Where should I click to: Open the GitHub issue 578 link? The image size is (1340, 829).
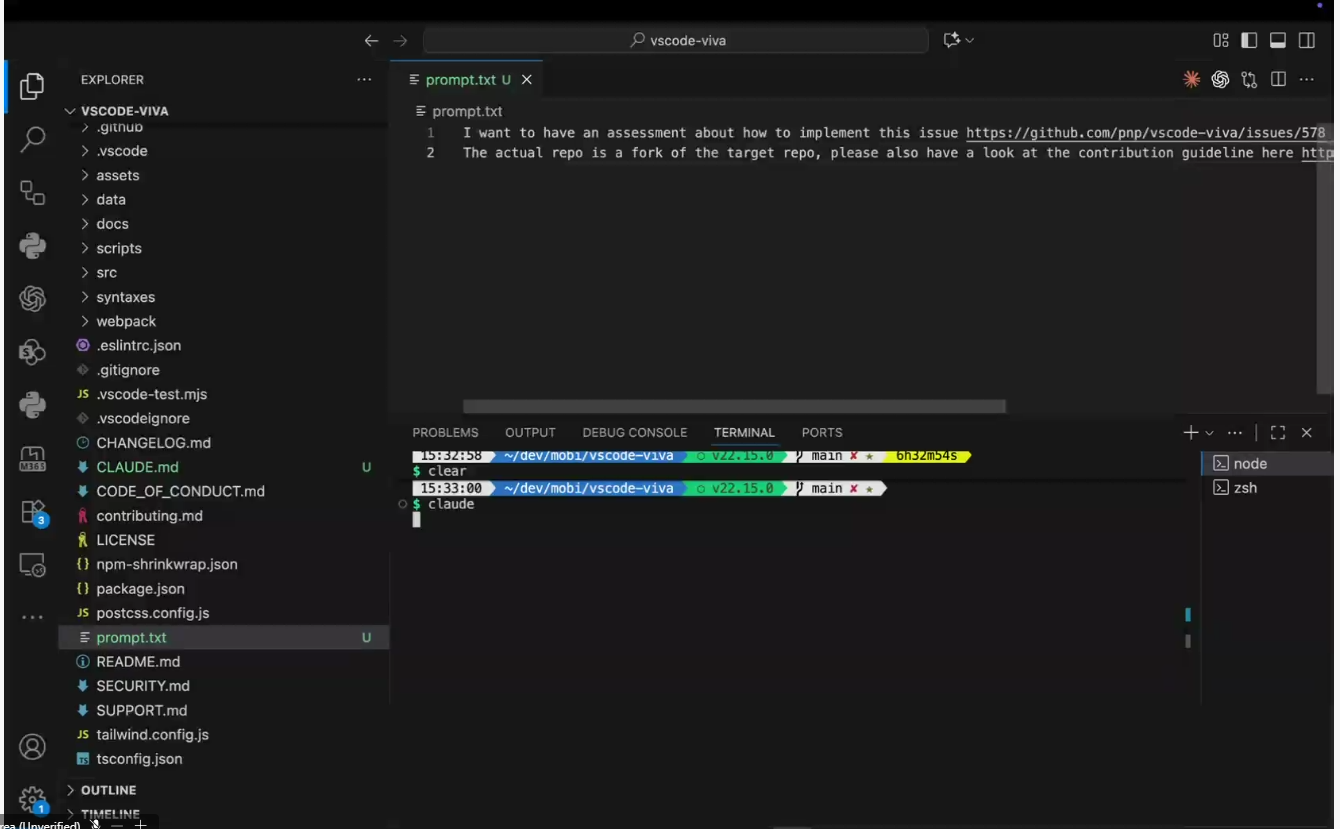coord(1145,133)
